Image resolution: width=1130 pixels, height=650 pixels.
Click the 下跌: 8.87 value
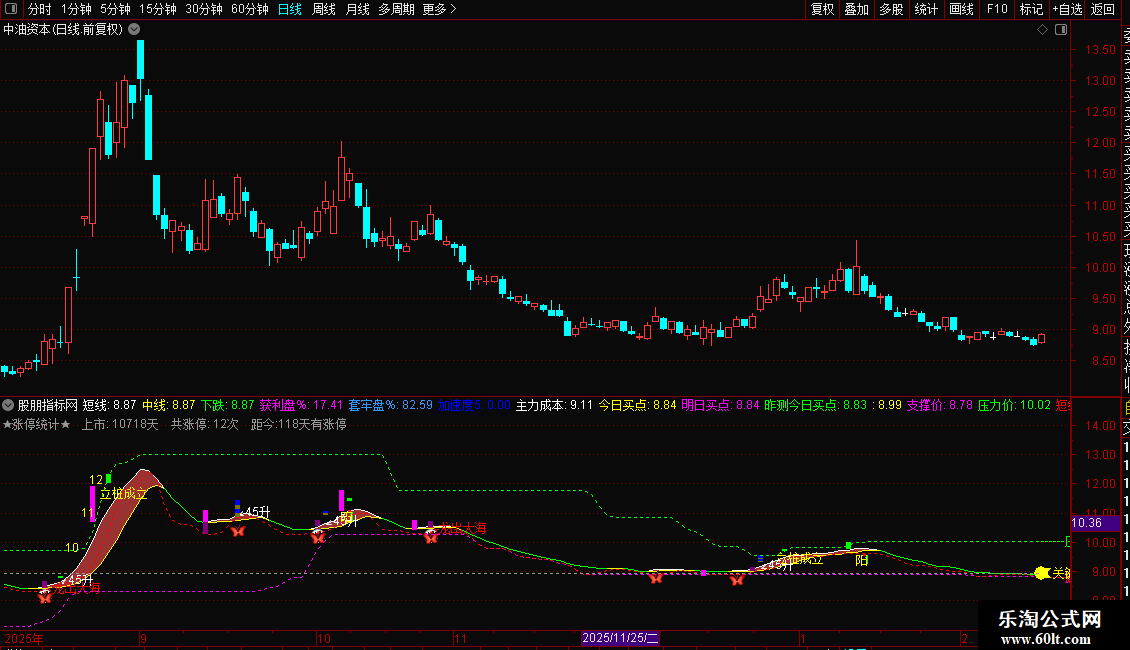(228, 405)
